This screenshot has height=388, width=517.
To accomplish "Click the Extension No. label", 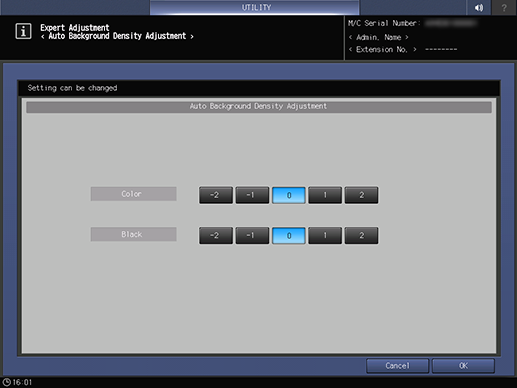I will click(382, 50).
